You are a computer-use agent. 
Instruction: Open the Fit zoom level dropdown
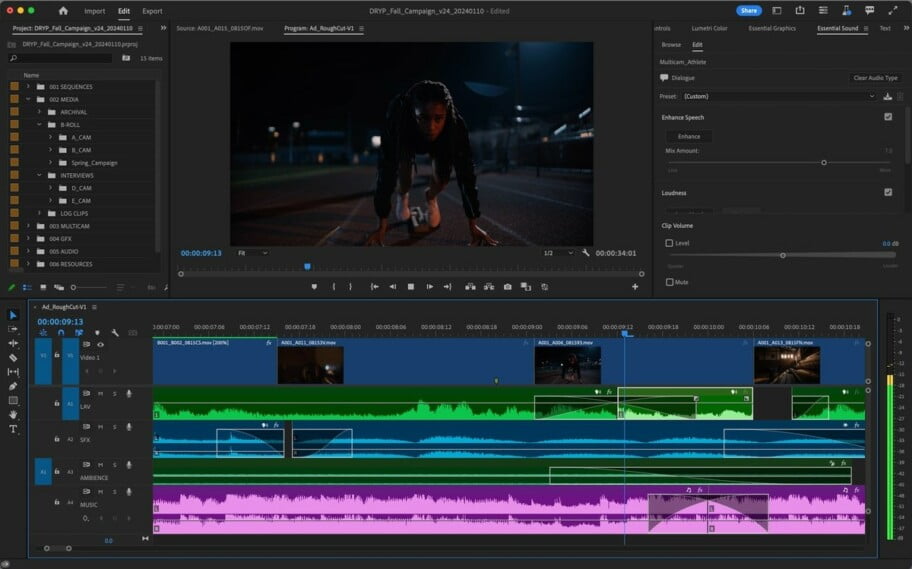tap(252, 253)
